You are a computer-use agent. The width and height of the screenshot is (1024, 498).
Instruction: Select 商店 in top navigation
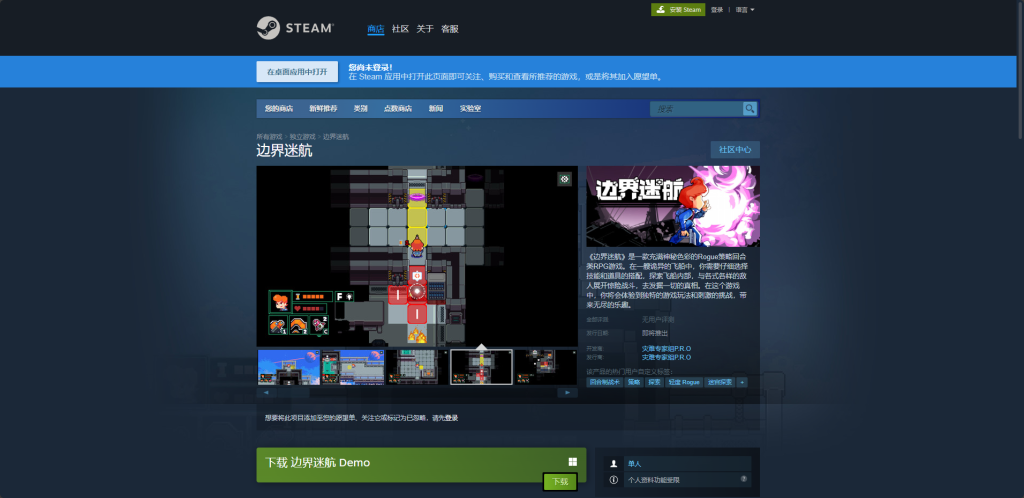376,29
